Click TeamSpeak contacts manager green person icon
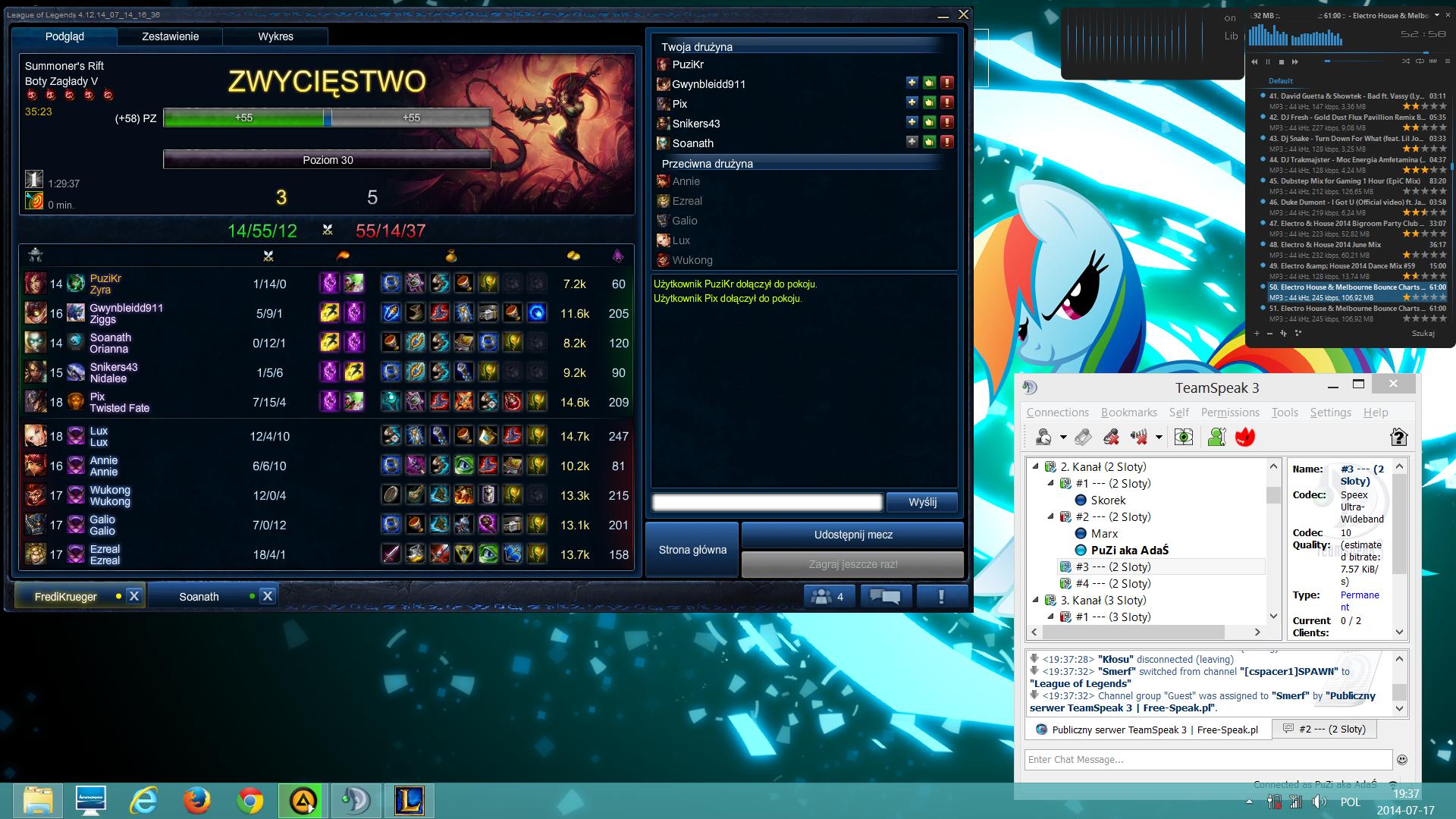Viewport: 1456px width, 819px height. (1216, 437)
